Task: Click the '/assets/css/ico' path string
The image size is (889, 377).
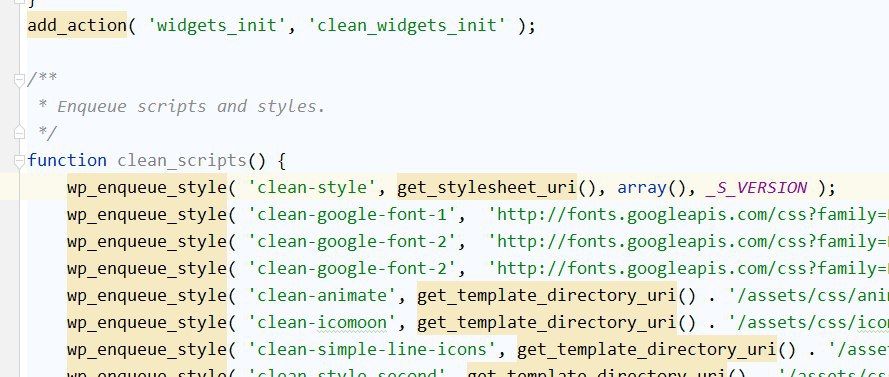Action: pos(810,322)
